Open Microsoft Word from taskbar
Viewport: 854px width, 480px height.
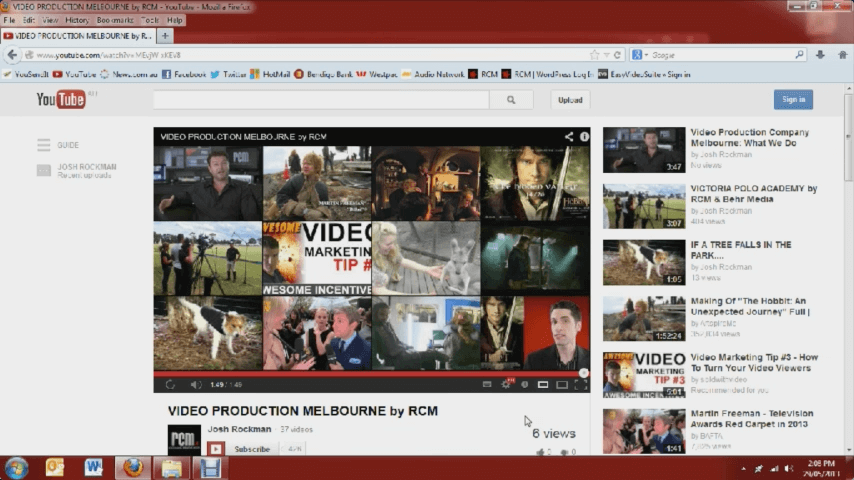coord(93,468)
